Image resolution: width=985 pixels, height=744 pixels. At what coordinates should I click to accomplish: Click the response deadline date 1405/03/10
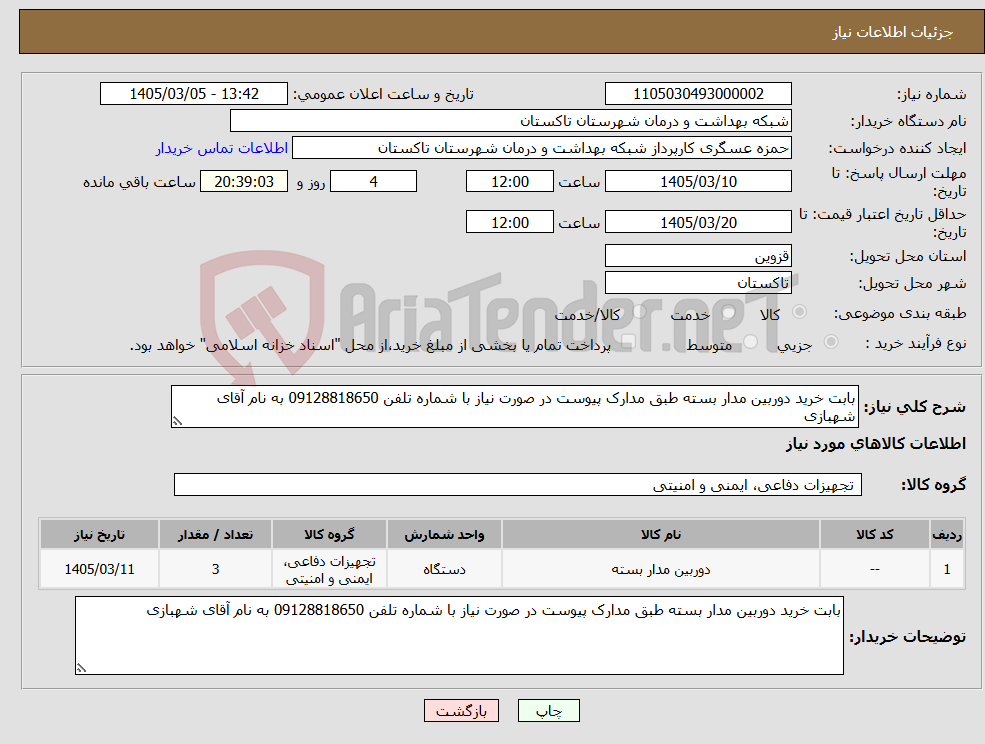pyautogui.click(x=698, y=182)
